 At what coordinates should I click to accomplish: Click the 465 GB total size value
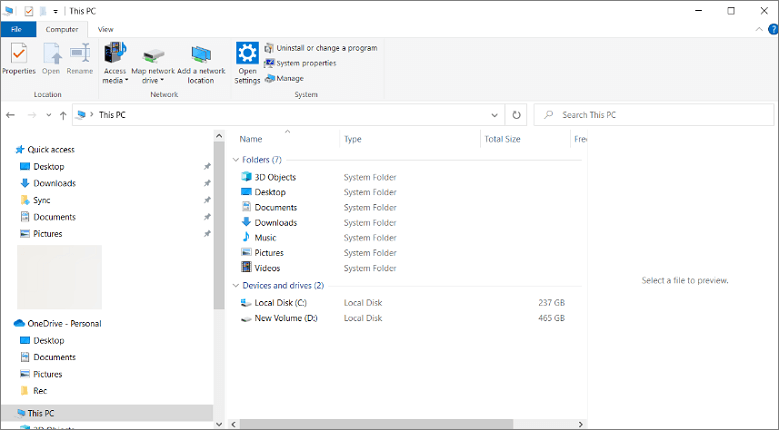[551, 318]
